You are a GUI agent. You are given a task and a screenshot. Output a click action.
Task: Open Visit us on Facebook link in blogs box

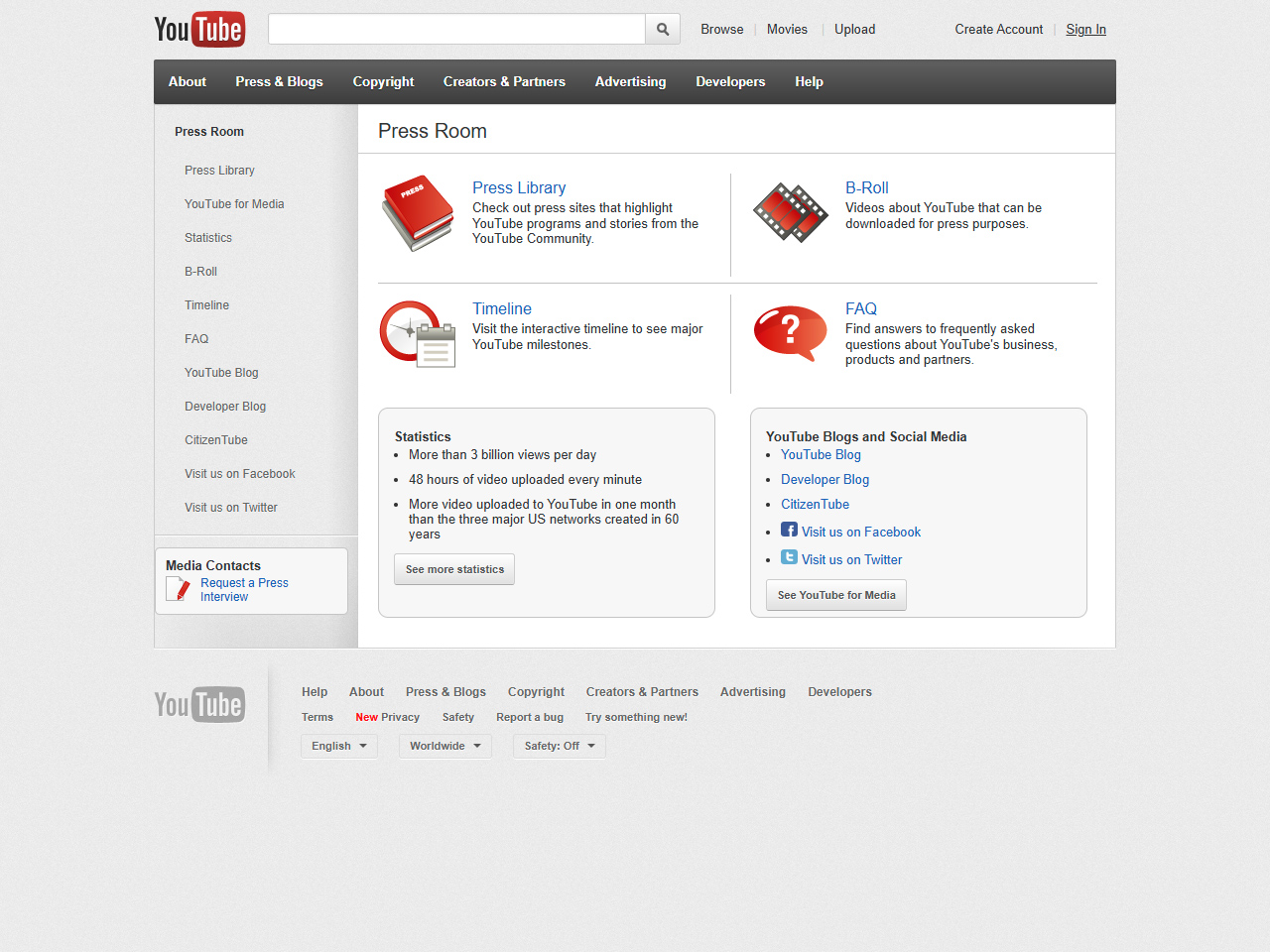[x=861, y=532]
